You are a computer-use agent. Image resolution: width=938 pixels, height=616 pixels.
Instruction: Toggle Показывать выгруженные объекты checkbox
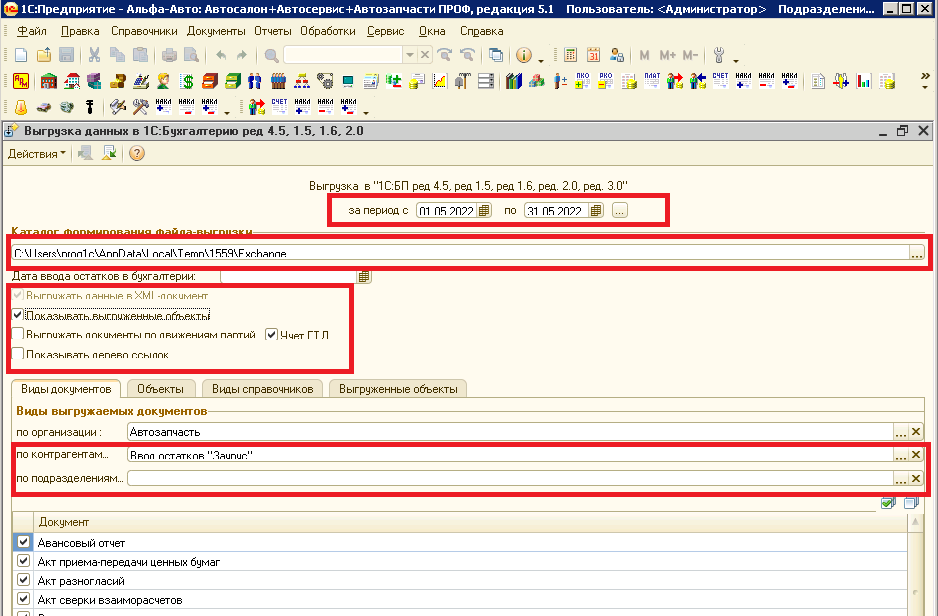point(18,315)
